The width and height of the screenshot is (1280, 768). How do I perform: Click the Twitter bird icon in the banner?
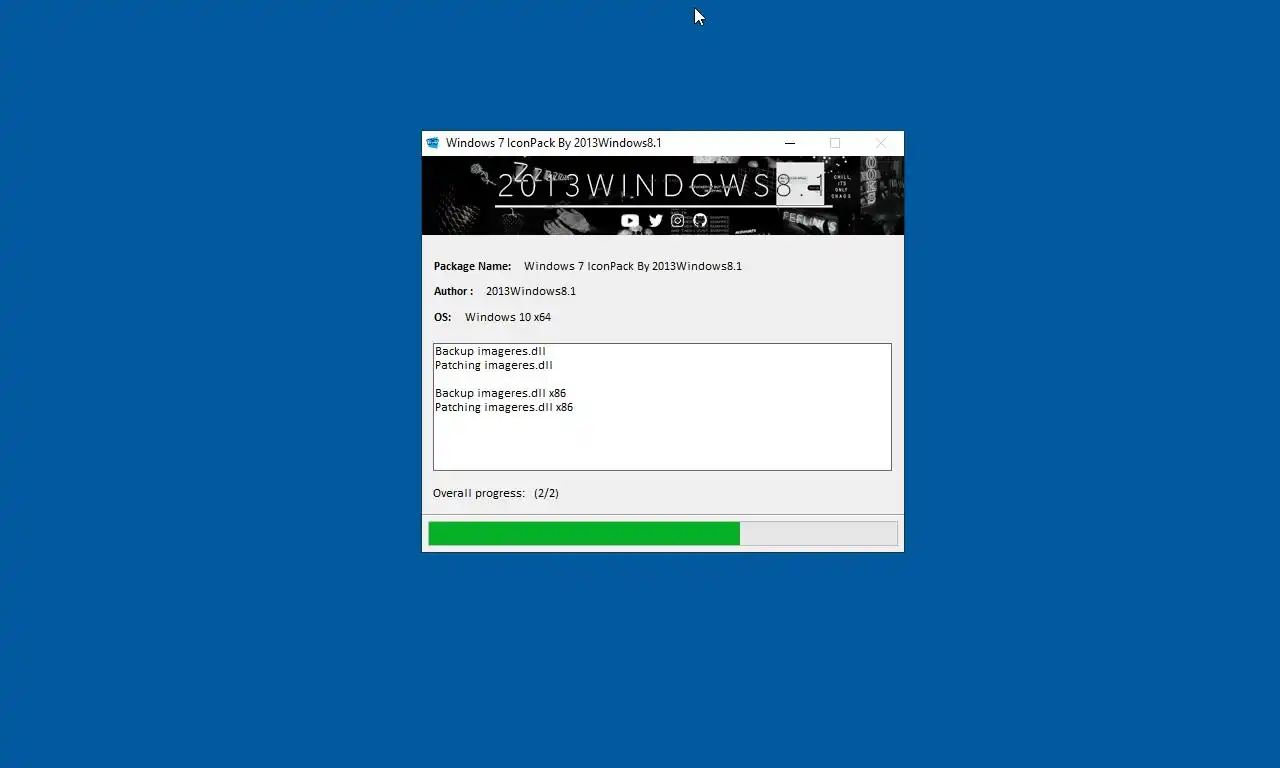[655, 220]
